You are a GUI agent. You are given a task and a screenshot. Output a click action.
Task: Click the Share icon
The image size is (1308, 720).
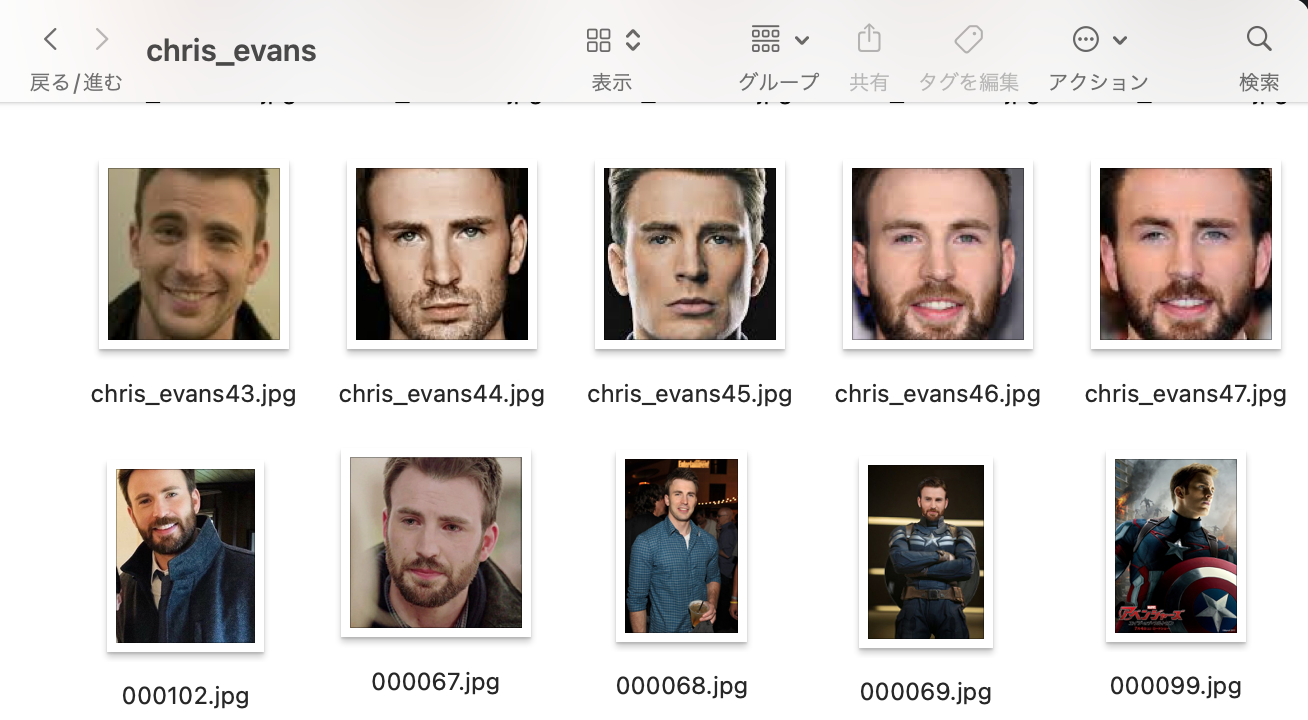869,39
